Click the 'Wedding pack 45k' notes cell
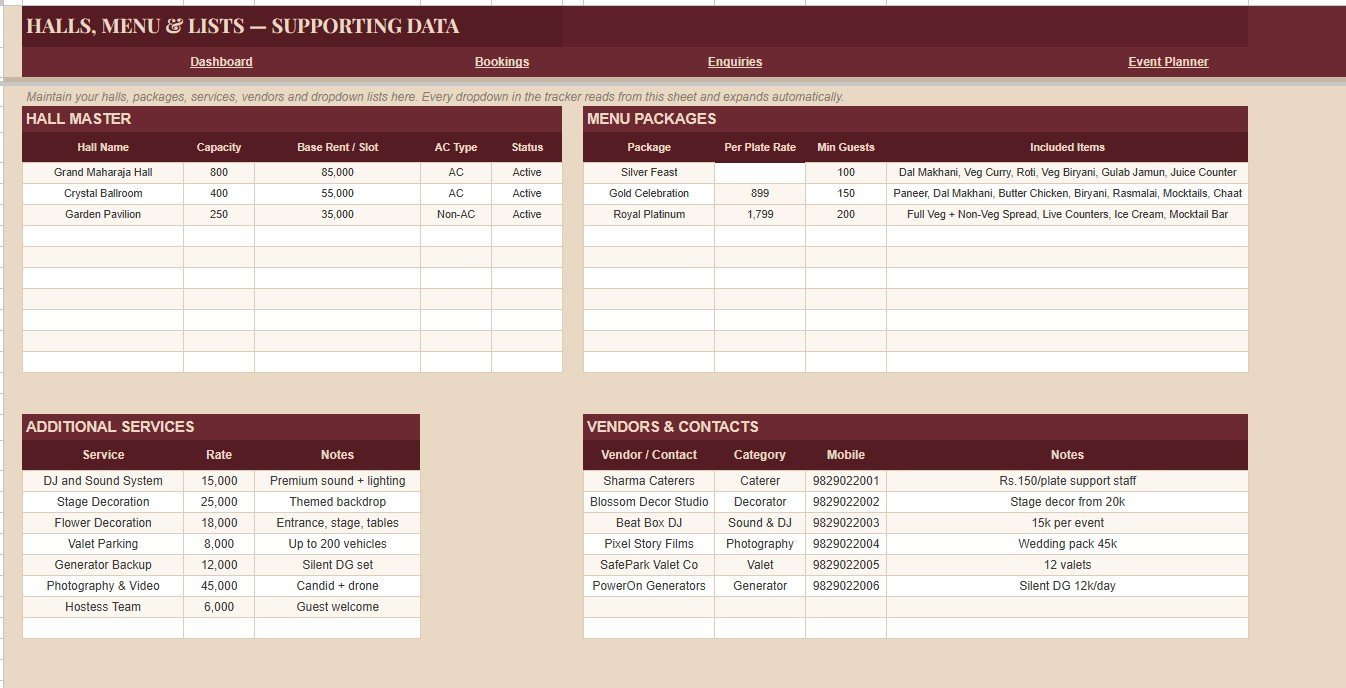 pyautogui.click(x=1067, y=544)
